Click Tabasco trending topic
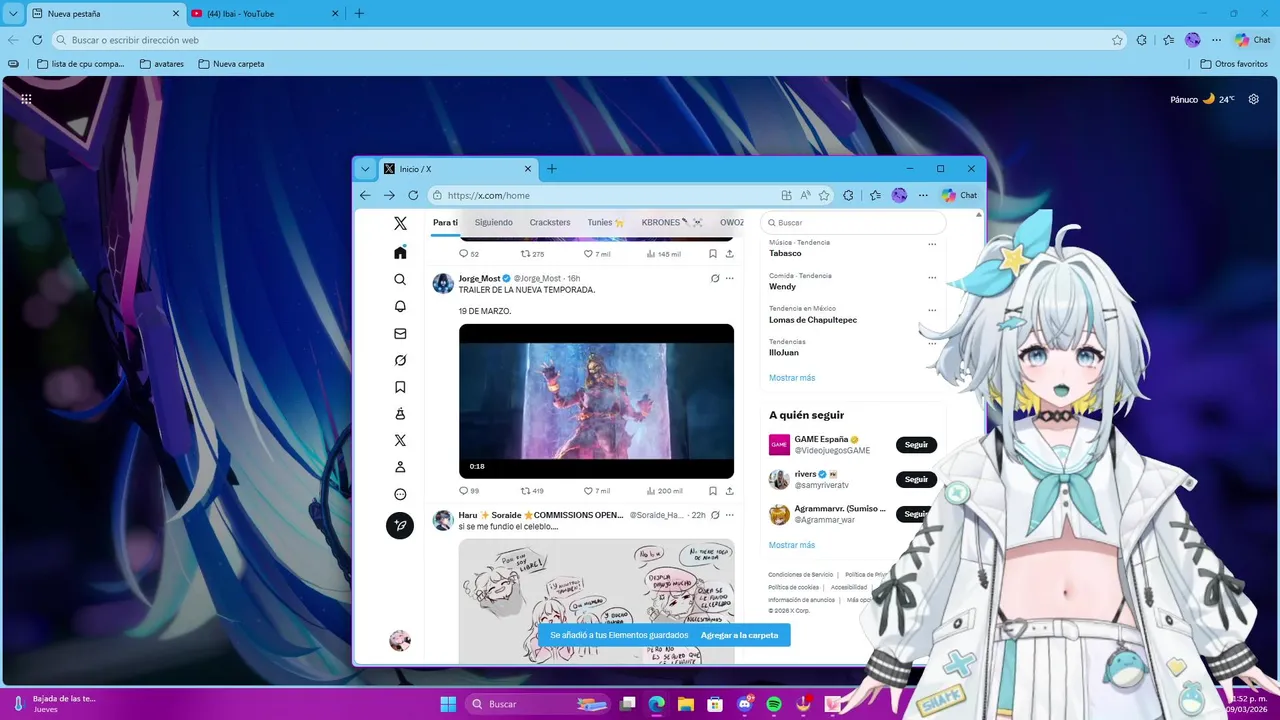 pyautogui.click(x=785, y=253)
